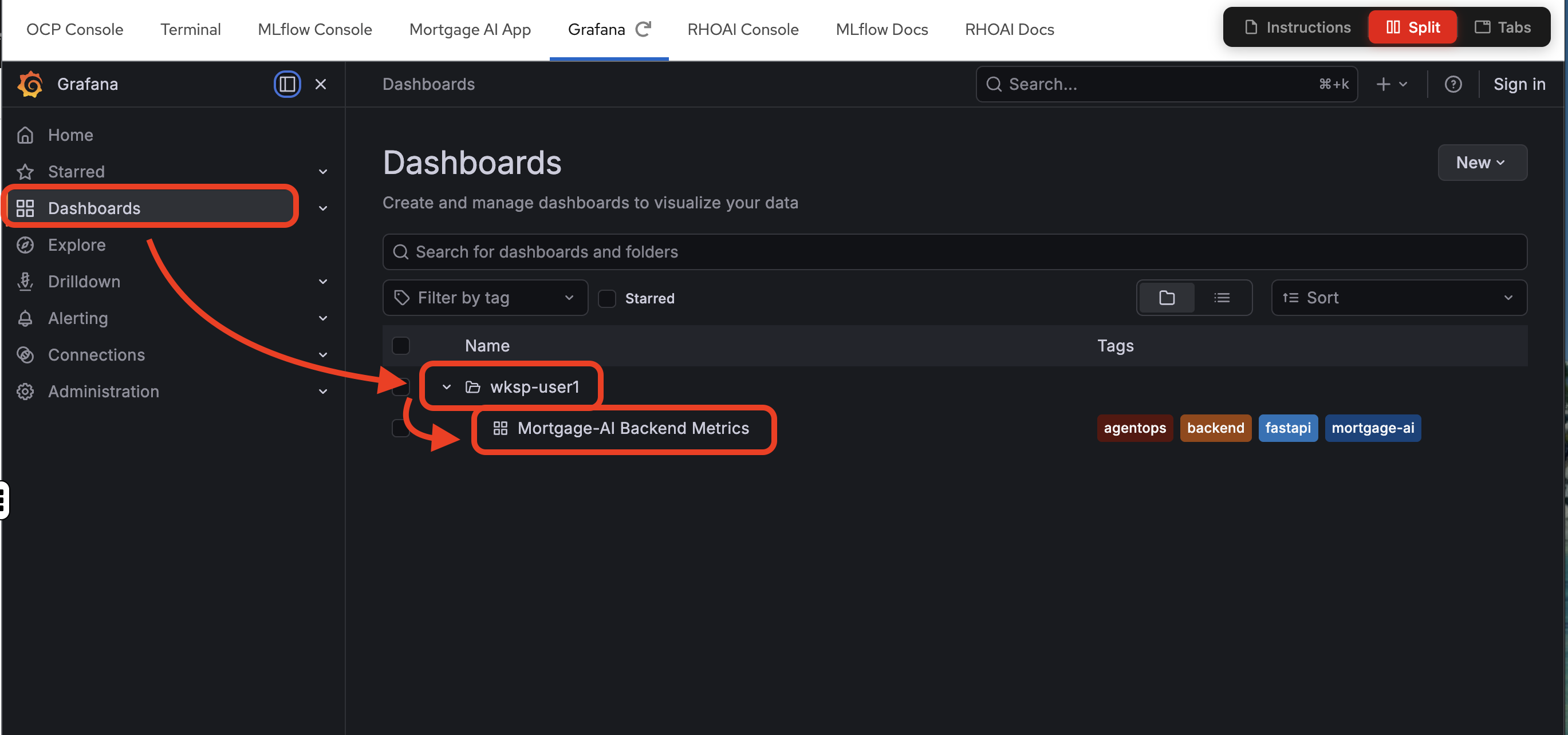
Task: Open Mortgage-AI Backend Metrics dashboard
Action: [633, 428]
